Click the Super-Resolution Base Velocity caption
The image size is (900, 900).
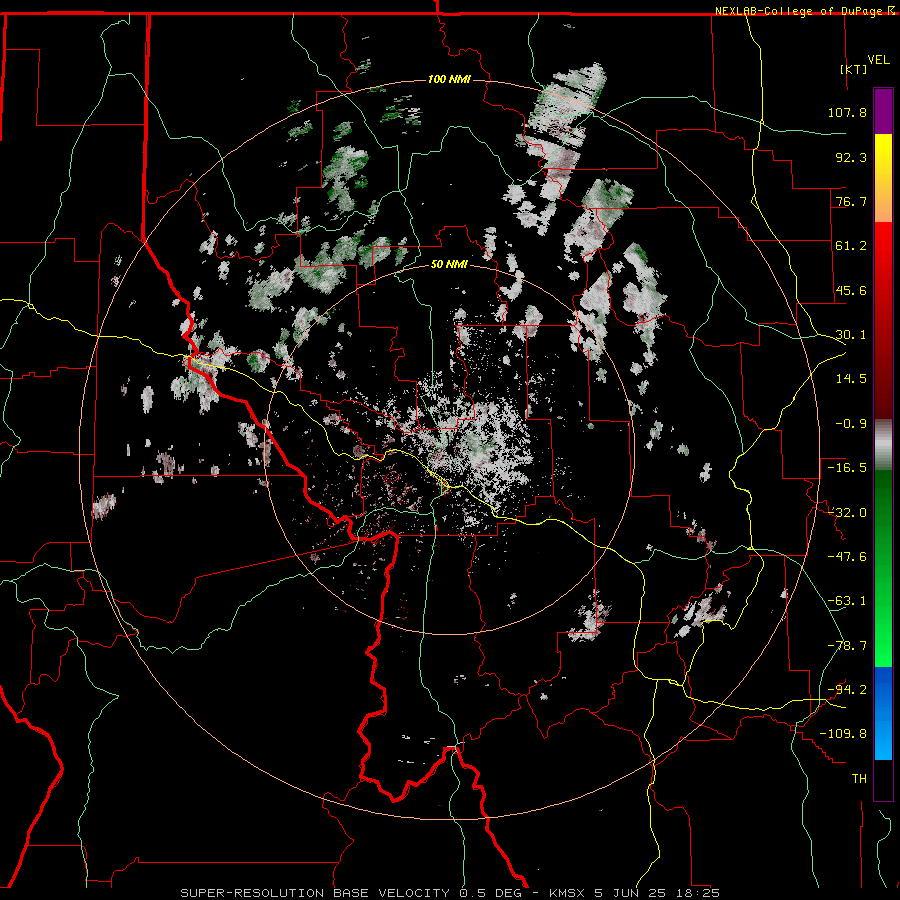coord(449,893)
